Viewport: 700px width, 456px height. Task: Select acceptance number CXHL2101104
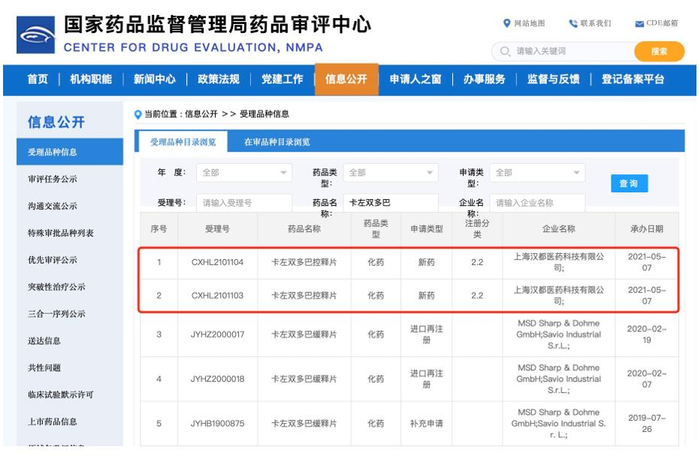[217, 263]
